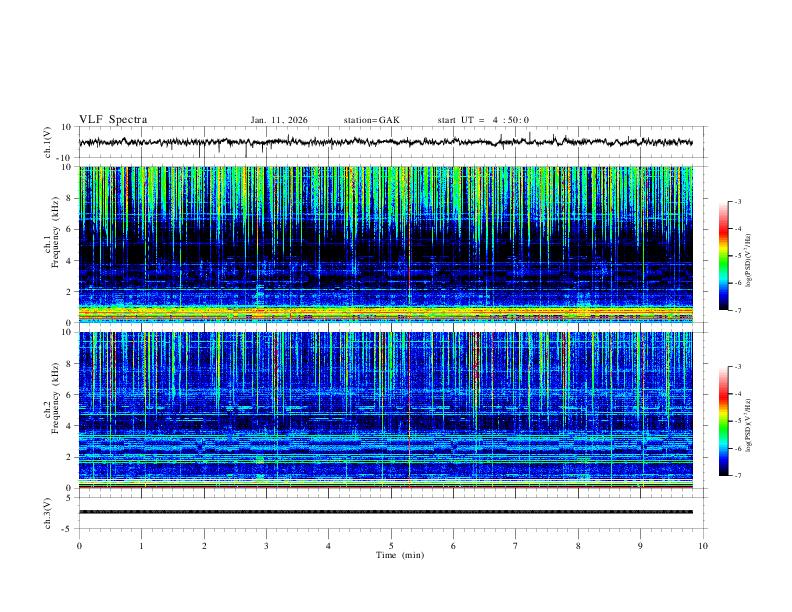The width and height of the screenshot is (792, 612).
Task: Click the "9" tick on the time axis
Action: coord(640,546)
